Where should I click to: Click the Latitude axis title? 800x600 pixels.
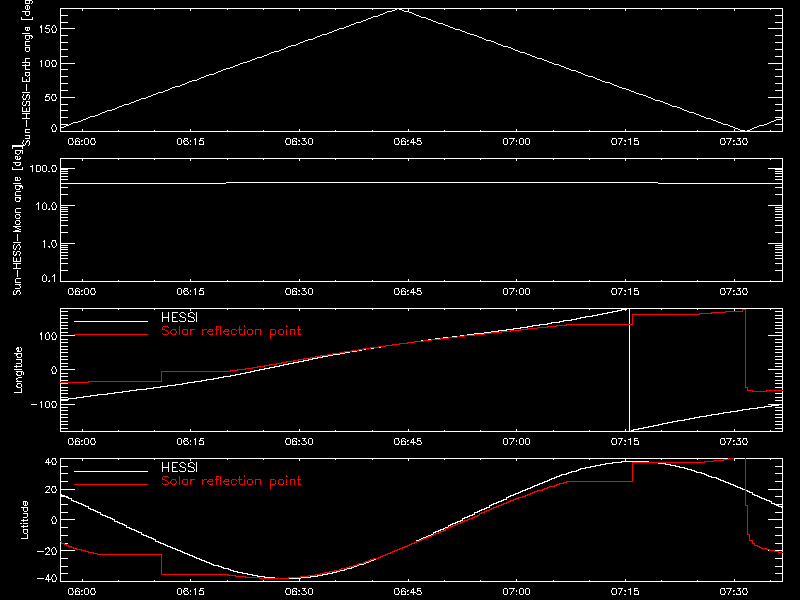24,519
